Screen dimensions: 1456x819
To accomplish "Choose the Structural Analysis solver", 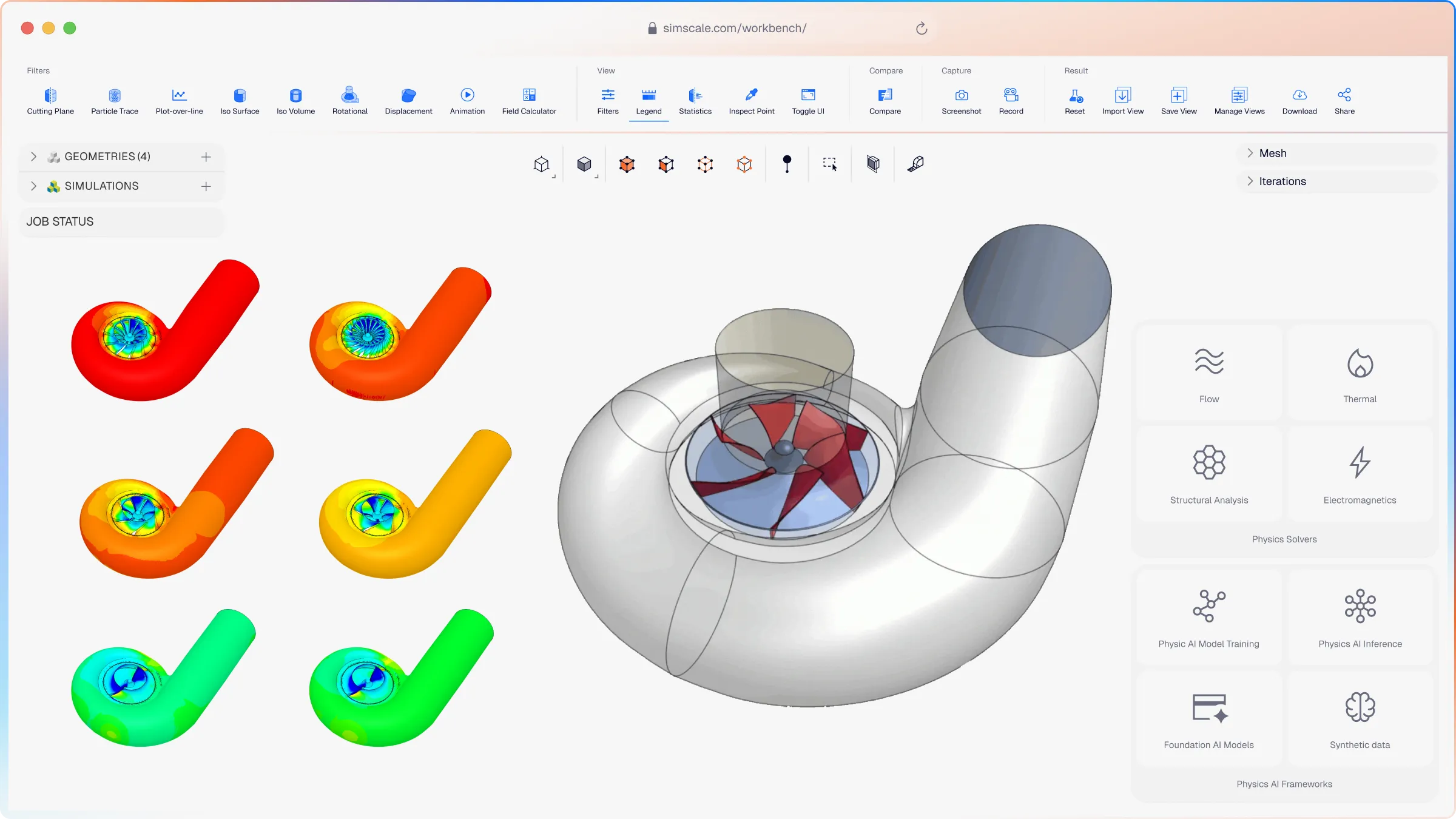I will pyautogui.click(x=1209, y=474).
